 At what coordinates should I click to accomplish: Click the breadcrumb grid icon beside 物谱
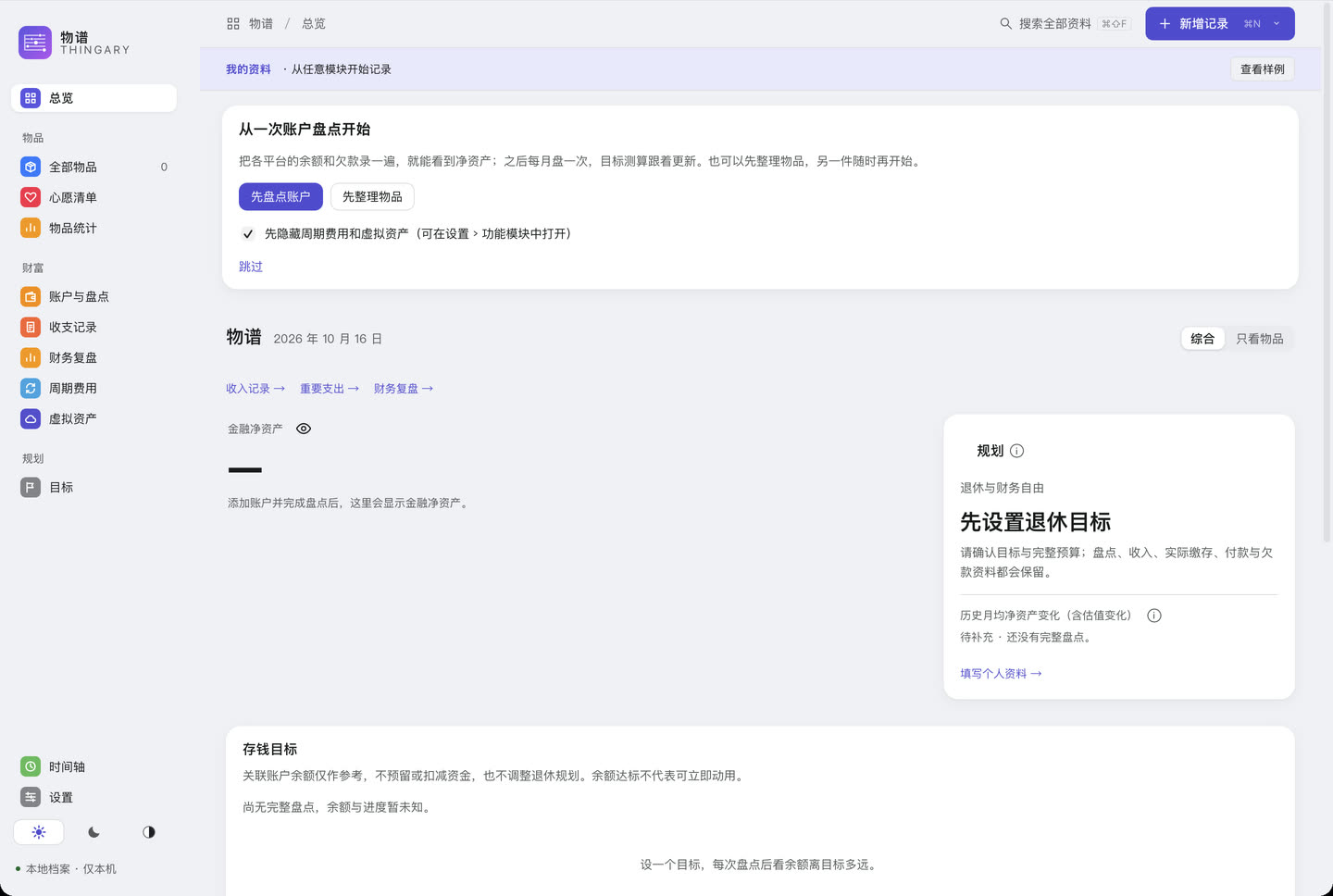(x=233, y=24)
